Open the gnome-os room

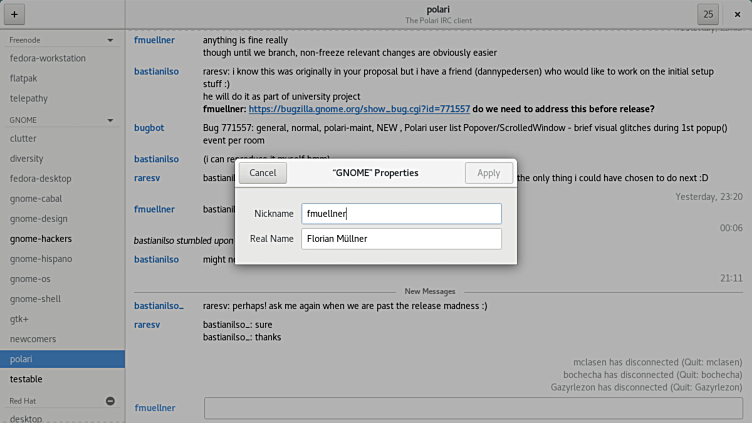click(62, 279)
